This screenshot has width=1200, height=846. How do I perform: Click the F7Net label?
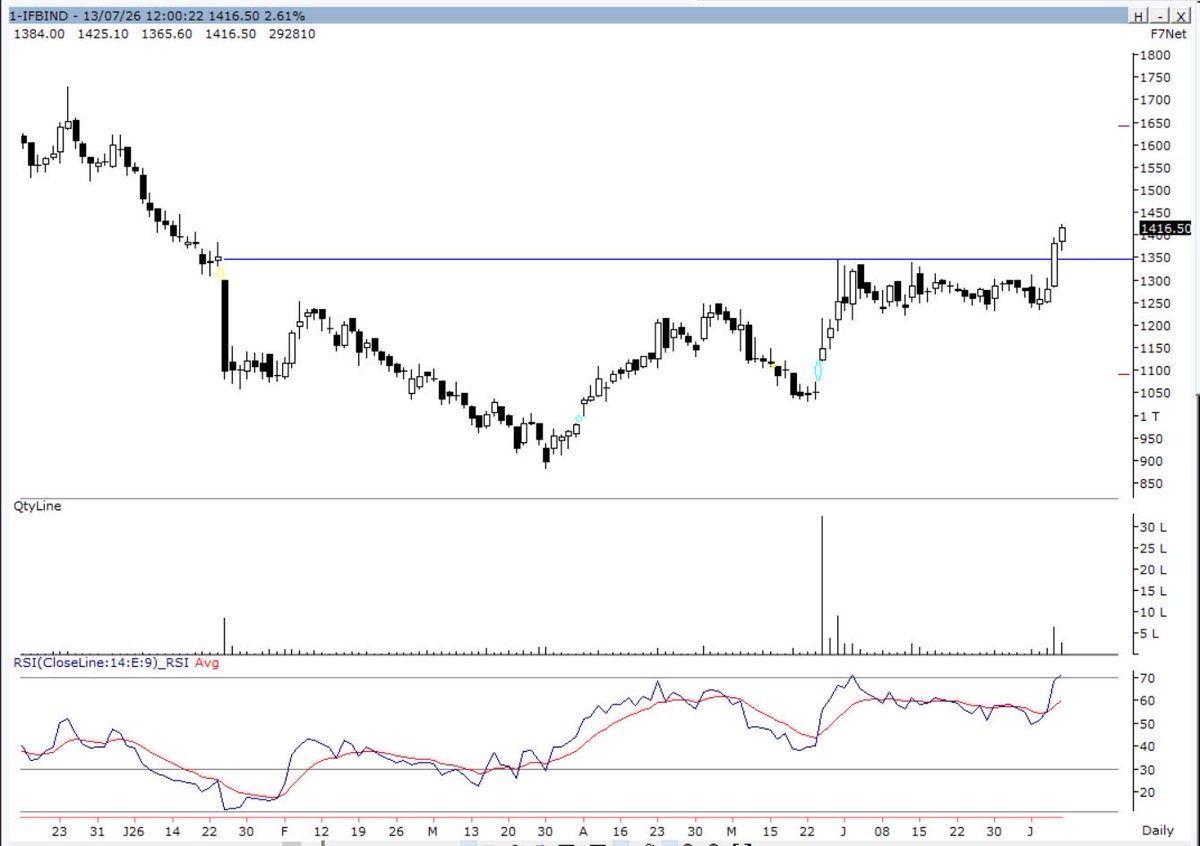pos(1168,33)
